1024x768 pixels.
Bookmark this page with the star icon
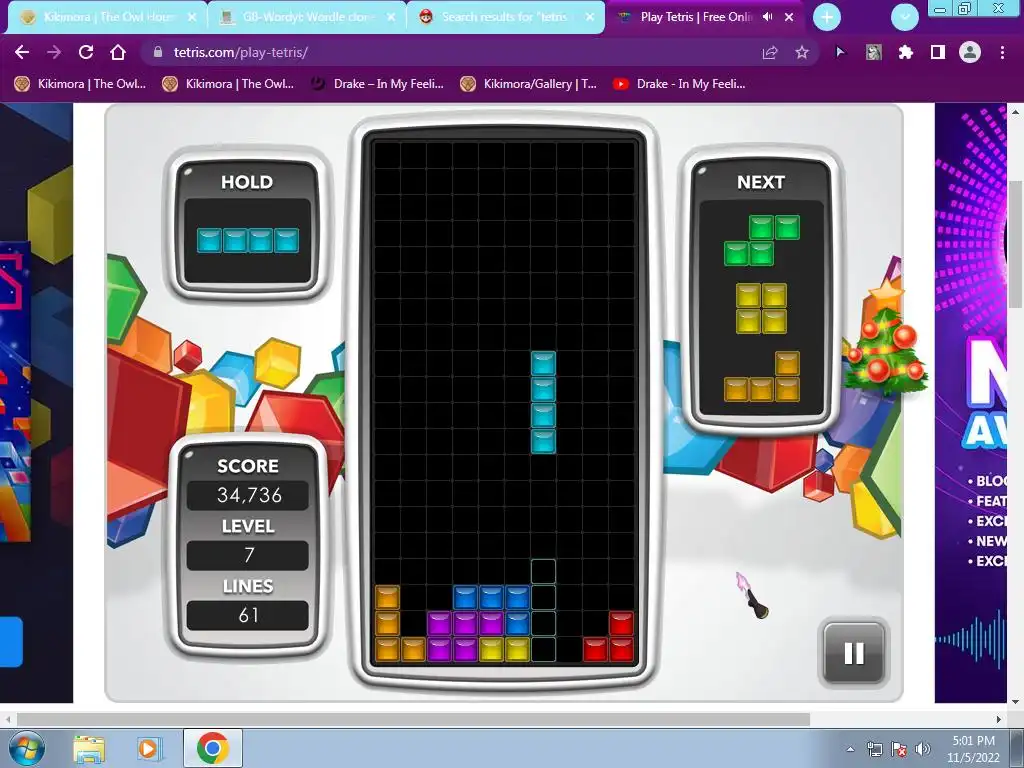tap(802, 52)
